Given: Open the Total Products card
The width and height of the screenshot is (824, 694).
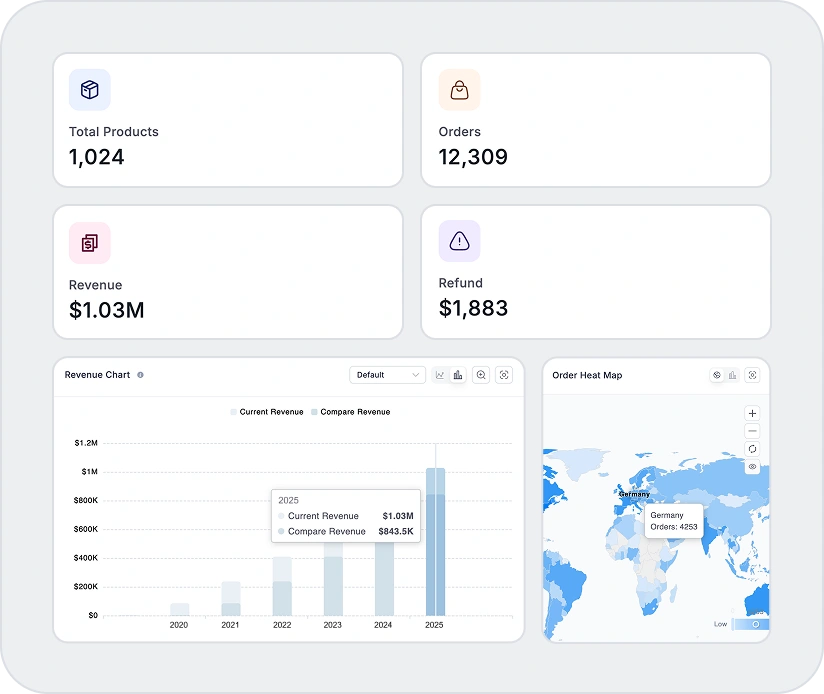Looking at the screenshot, I should click(228, 120).
